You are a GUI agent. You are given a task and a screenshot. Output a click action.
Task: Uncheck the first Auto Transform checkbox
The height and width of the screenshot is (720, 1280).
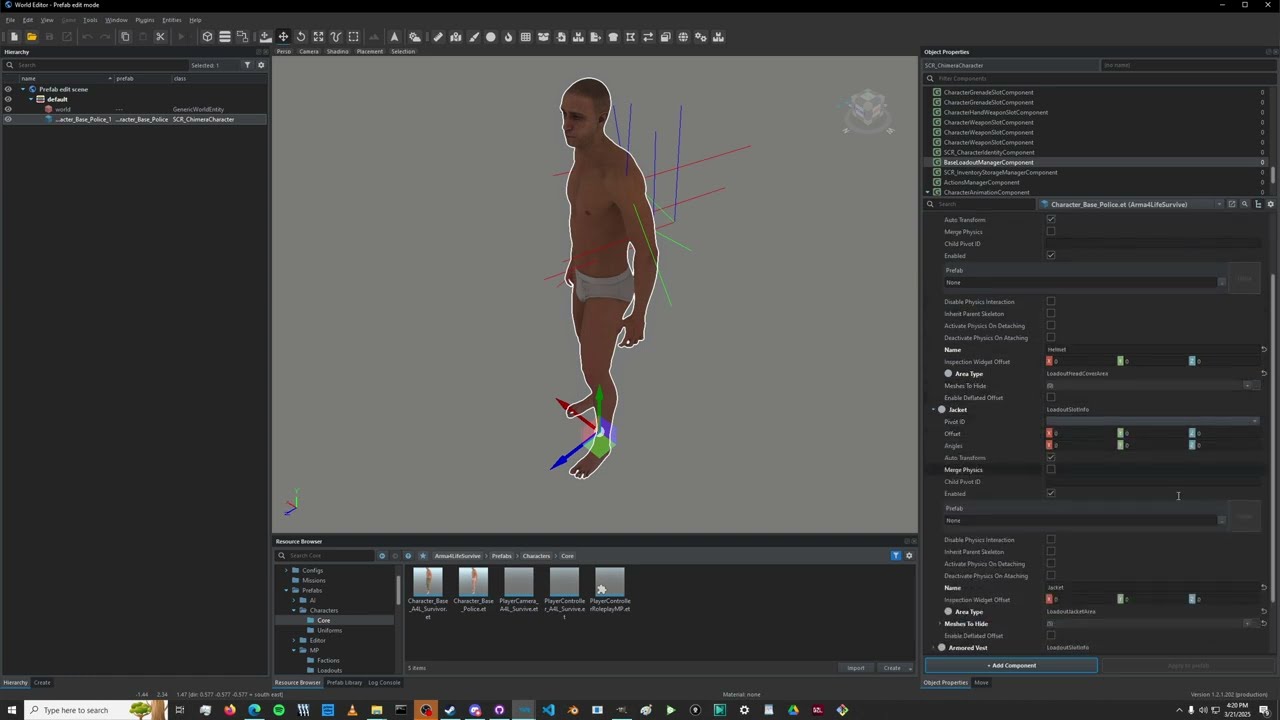(1050, 219)
